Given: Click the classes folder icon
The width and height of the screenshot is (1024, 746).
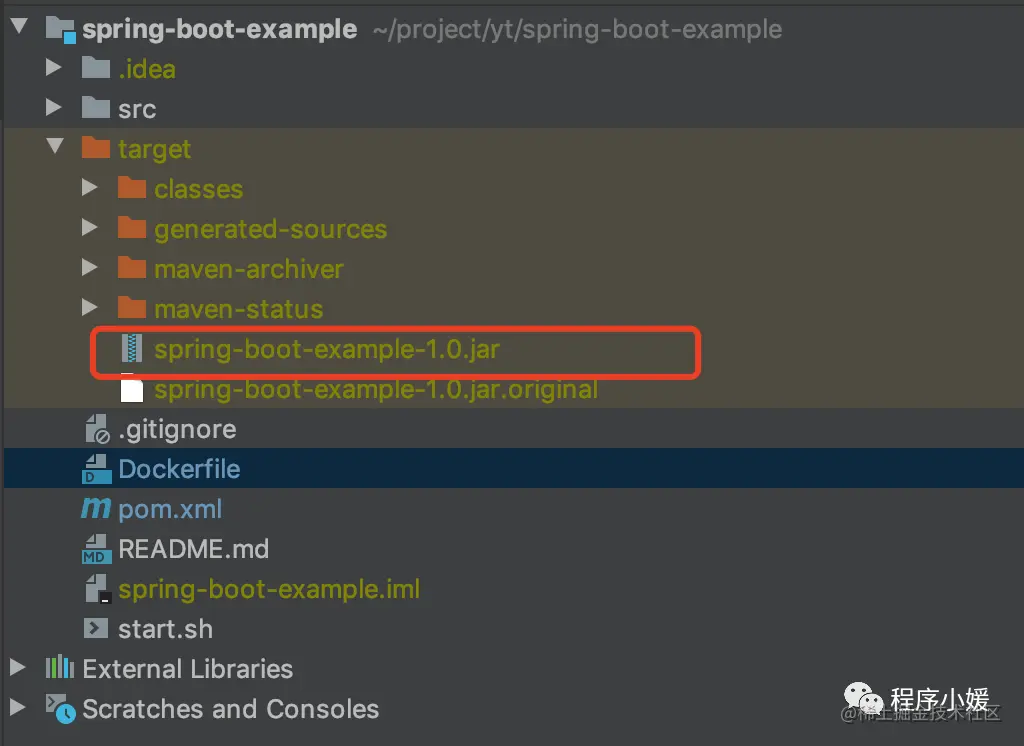Looking at the screenshot, I should tap(132, 187).
